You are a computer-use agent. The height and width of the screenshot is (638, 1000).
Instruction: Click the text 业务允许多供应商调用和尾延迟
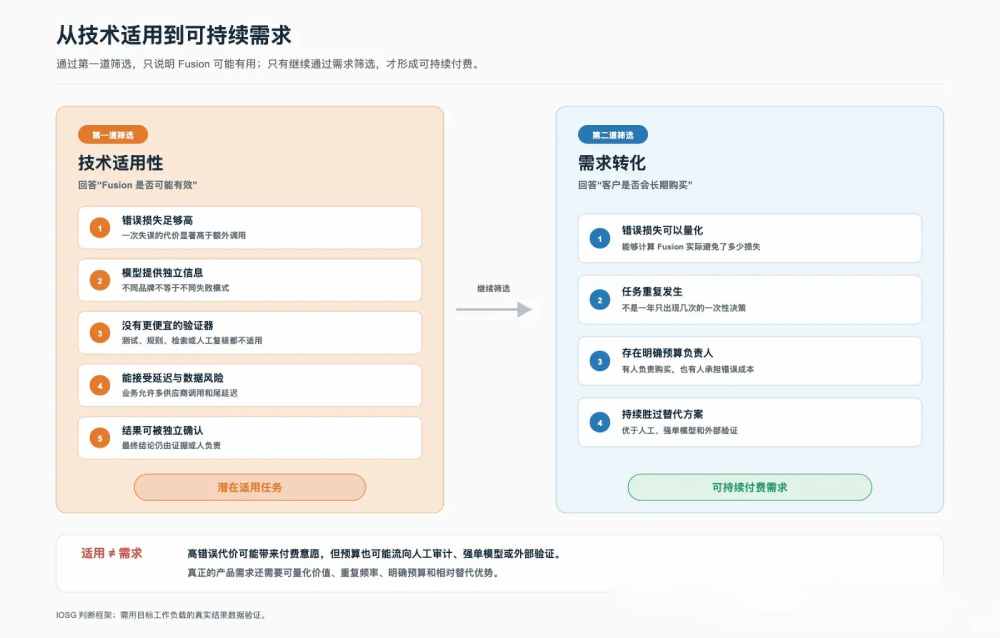180,393
